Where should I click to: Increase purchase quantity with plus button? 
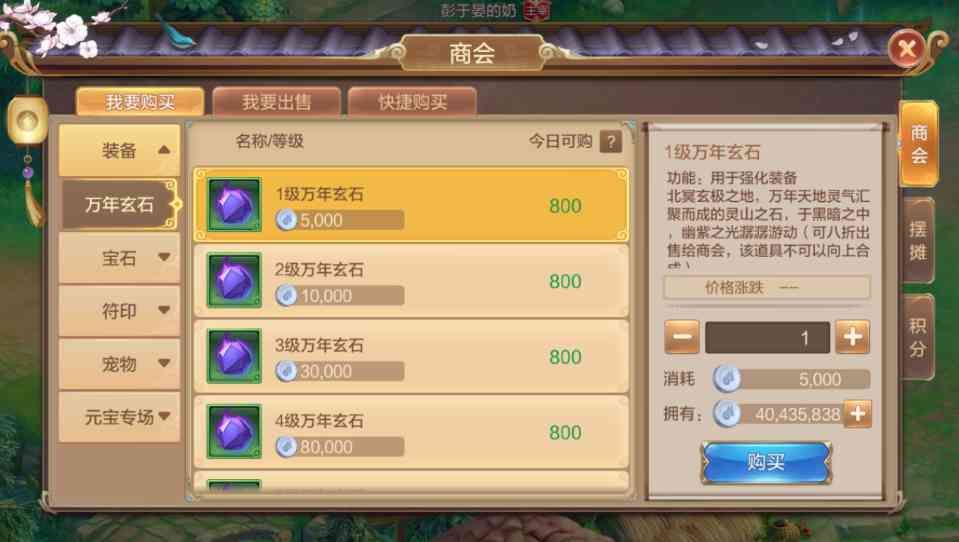[853, 336]
